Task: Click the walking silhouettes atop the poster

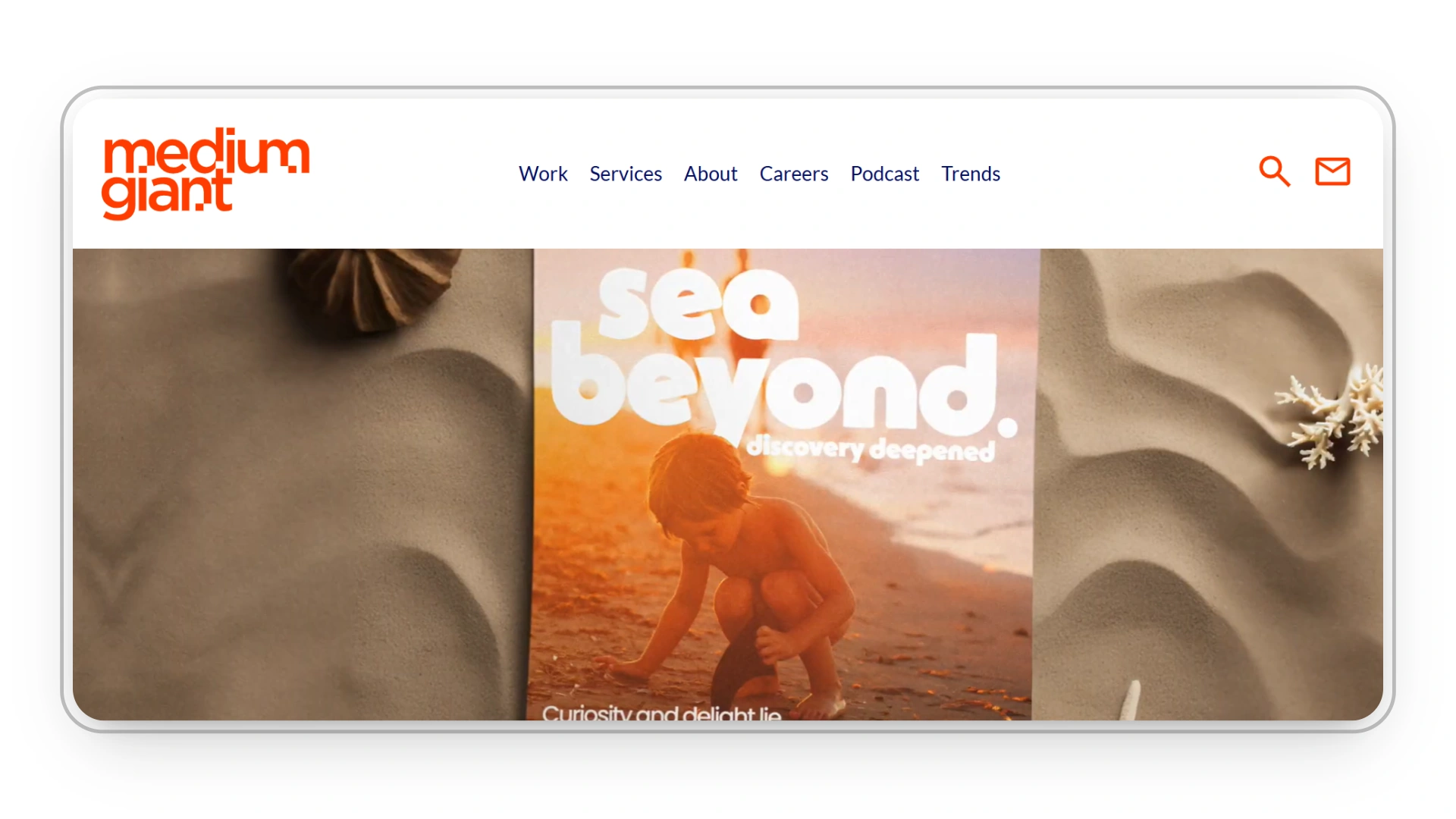Action: coord(717,303)
